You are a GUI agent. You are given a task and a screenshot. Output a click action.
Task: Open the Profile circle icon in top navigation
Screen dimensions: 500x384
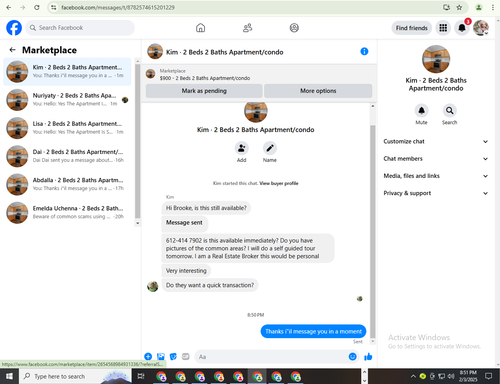pos(294,28)
